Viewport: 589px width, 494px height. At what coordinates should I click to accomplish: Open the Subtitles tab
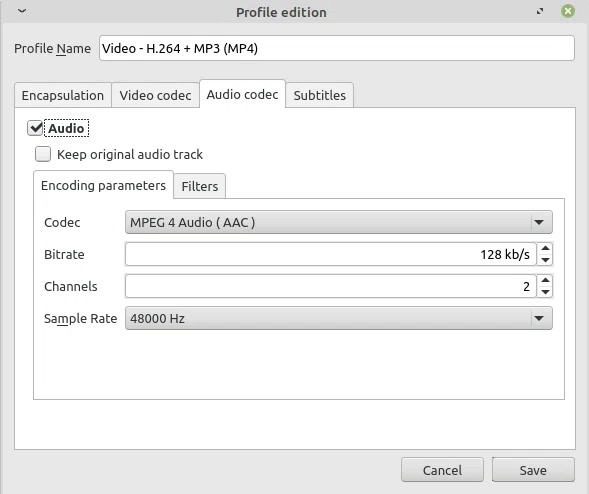pos(320,95)
